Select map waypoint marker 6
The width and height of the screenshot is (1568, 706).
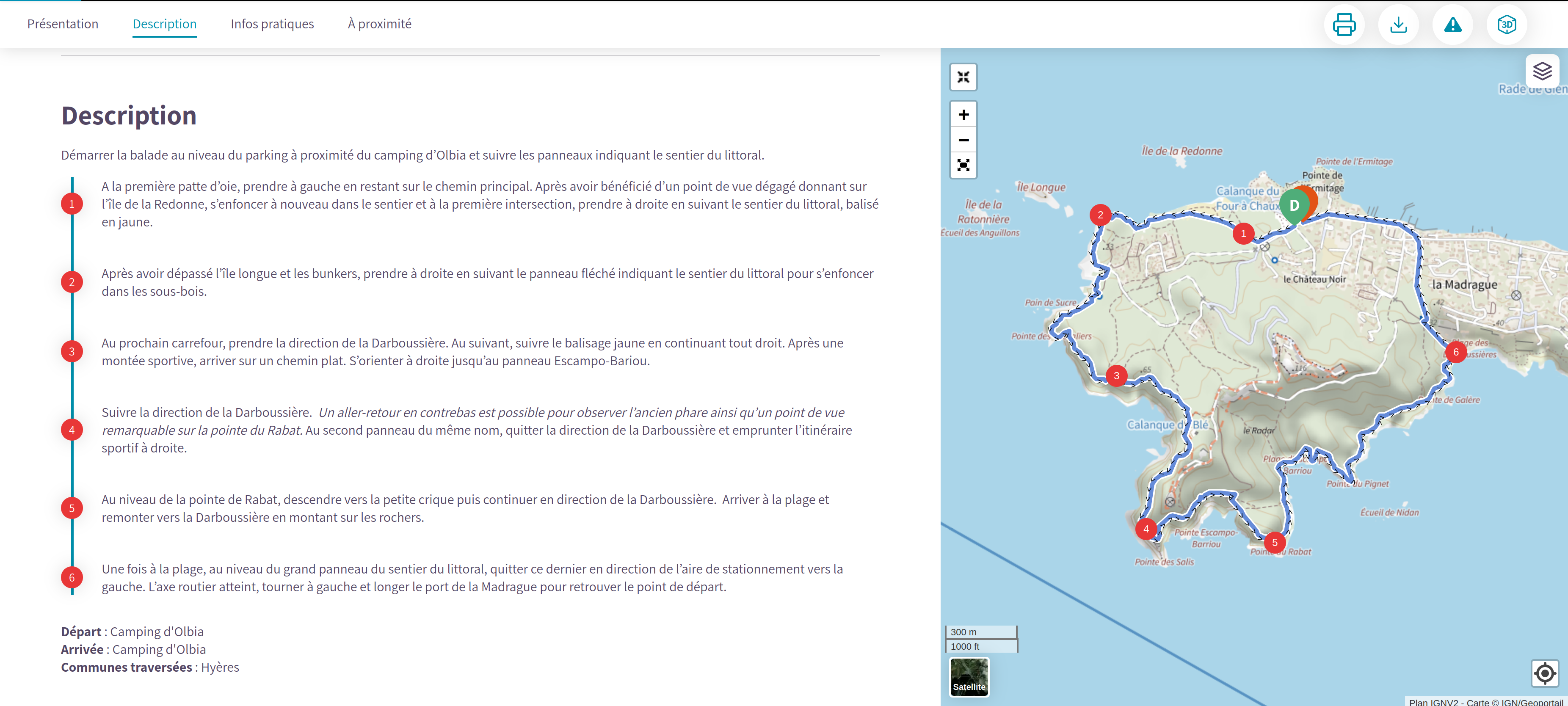click(x=1456, y=352)
